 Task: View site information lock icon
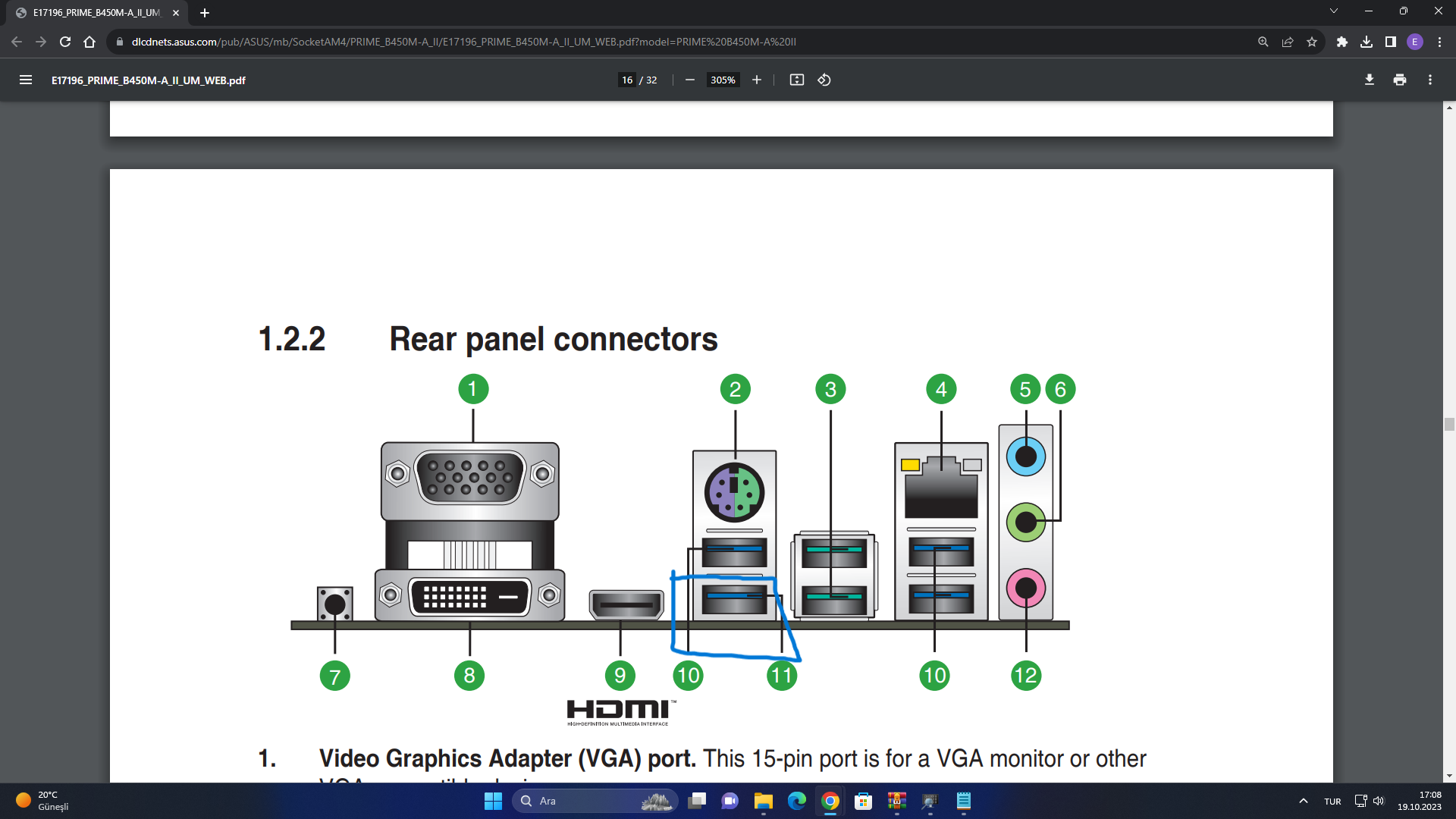(x=119, y=42)
